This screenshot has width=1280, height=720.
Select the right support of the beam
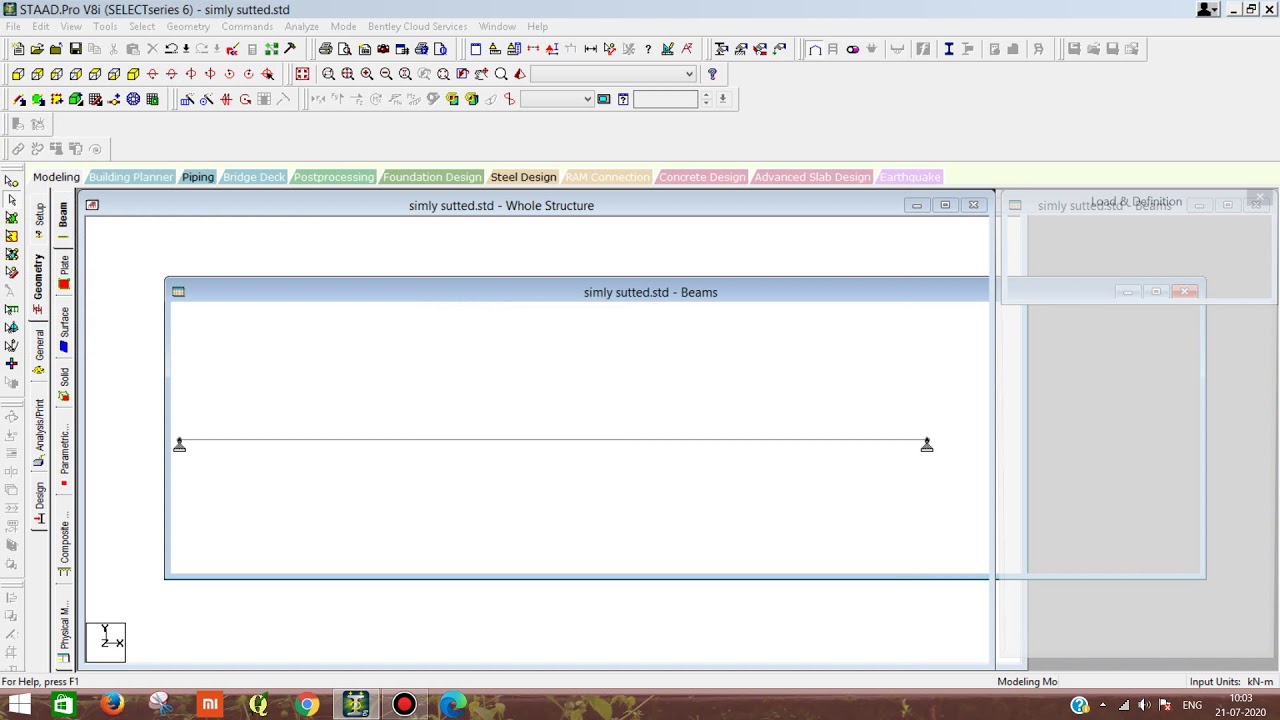927,444
